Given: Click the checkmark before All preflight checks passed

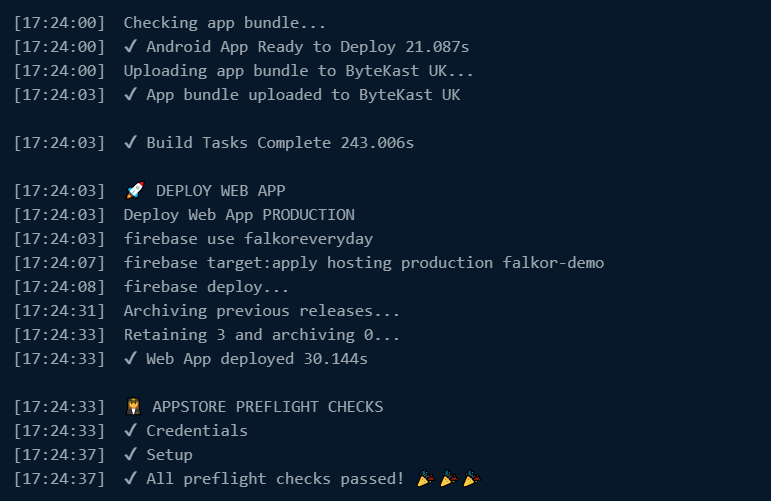Looking at the screenshot, I should pos(130,478).
